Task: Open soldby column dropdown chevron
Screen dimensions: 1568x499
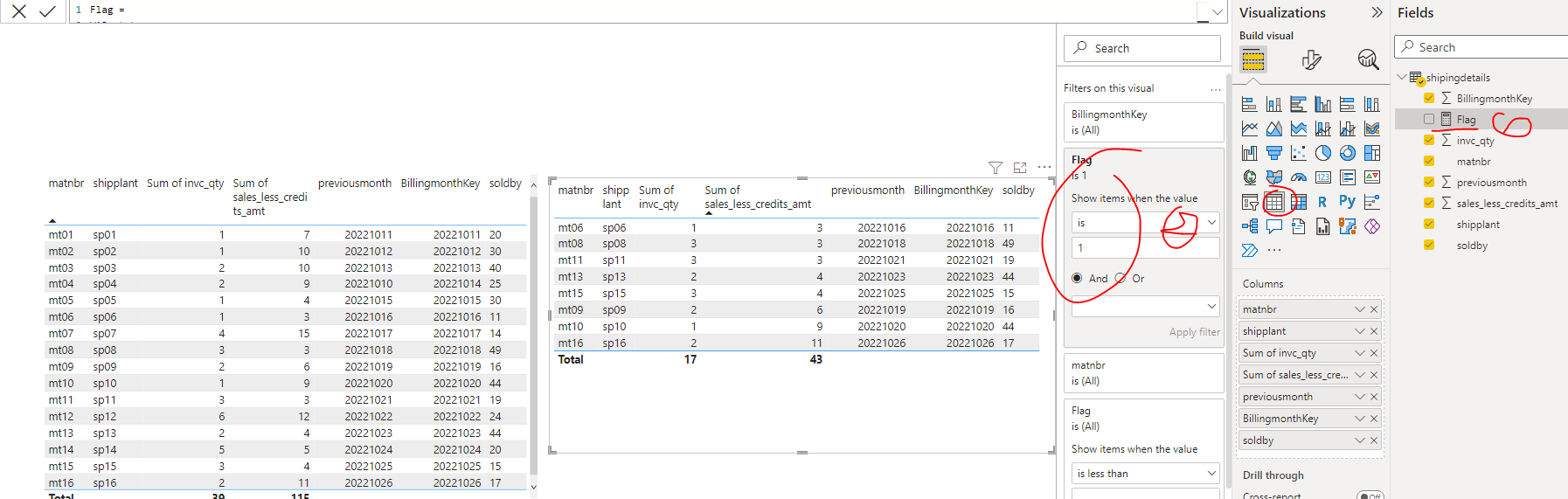Action: click(1360, 440)
